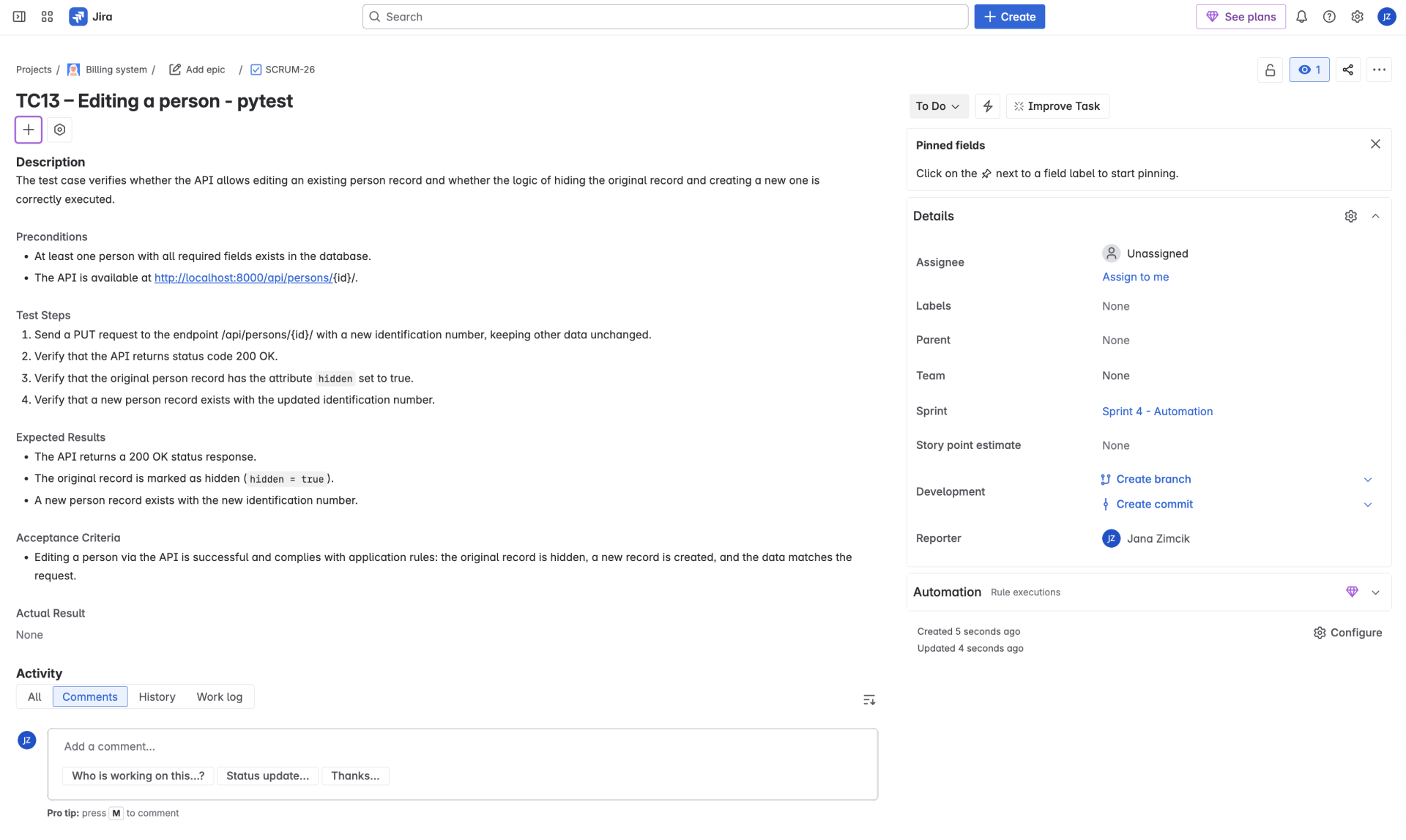Click the Assign to me link

click(1135, 277)
